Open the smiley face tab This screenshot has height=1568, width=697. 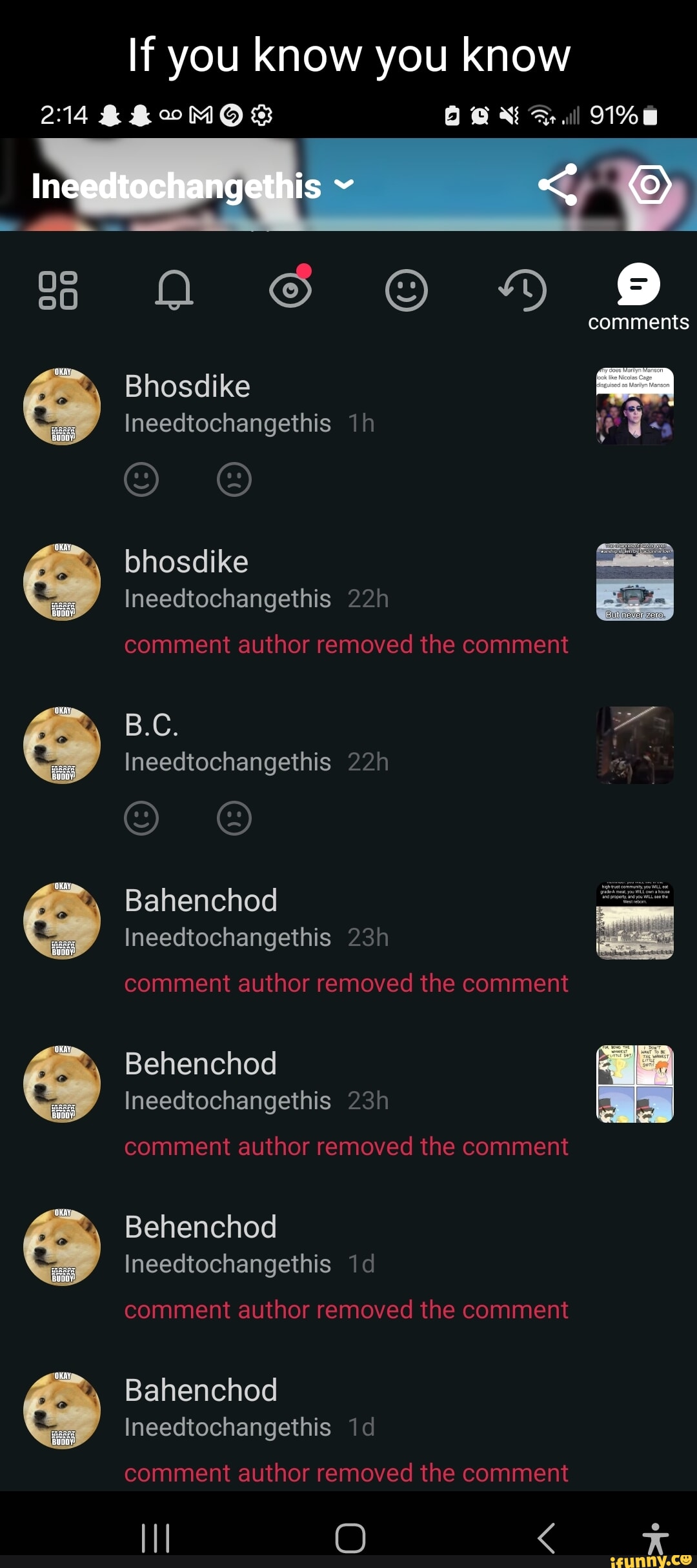(x=407, y=290)
